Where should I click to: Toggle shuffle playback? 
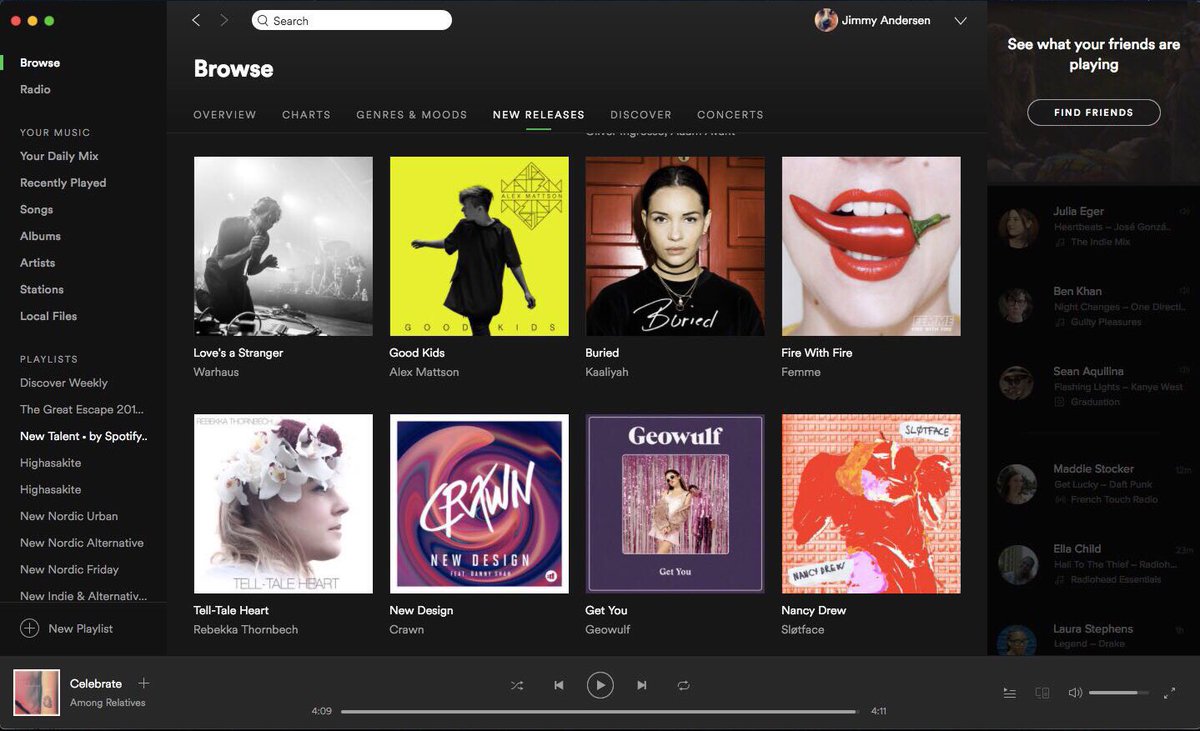[517, 685]
